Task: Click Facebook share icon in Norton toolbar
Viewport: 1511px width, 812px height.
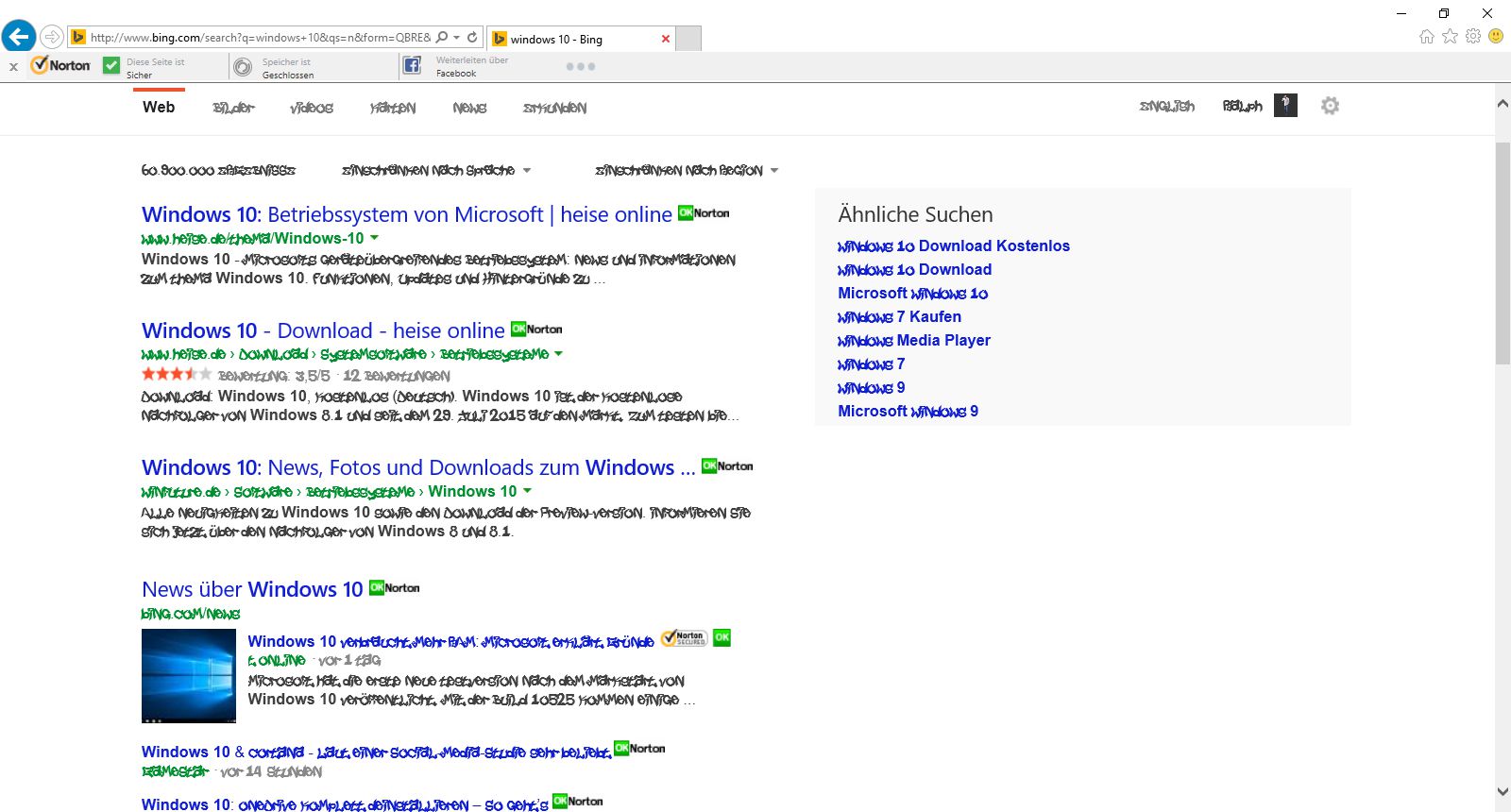Action: (412, 65)
